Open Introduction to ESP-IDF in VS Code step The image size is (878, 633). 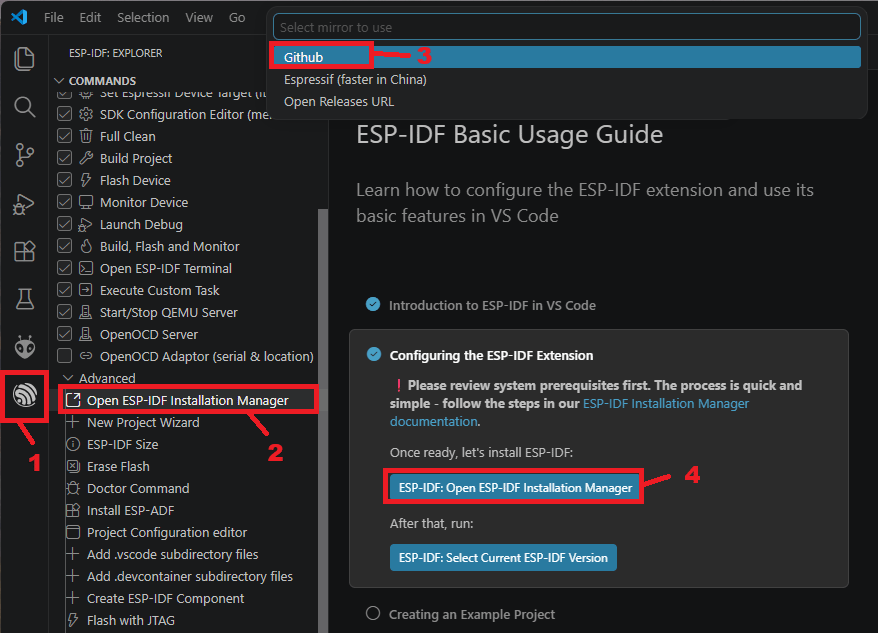(492, 305)
